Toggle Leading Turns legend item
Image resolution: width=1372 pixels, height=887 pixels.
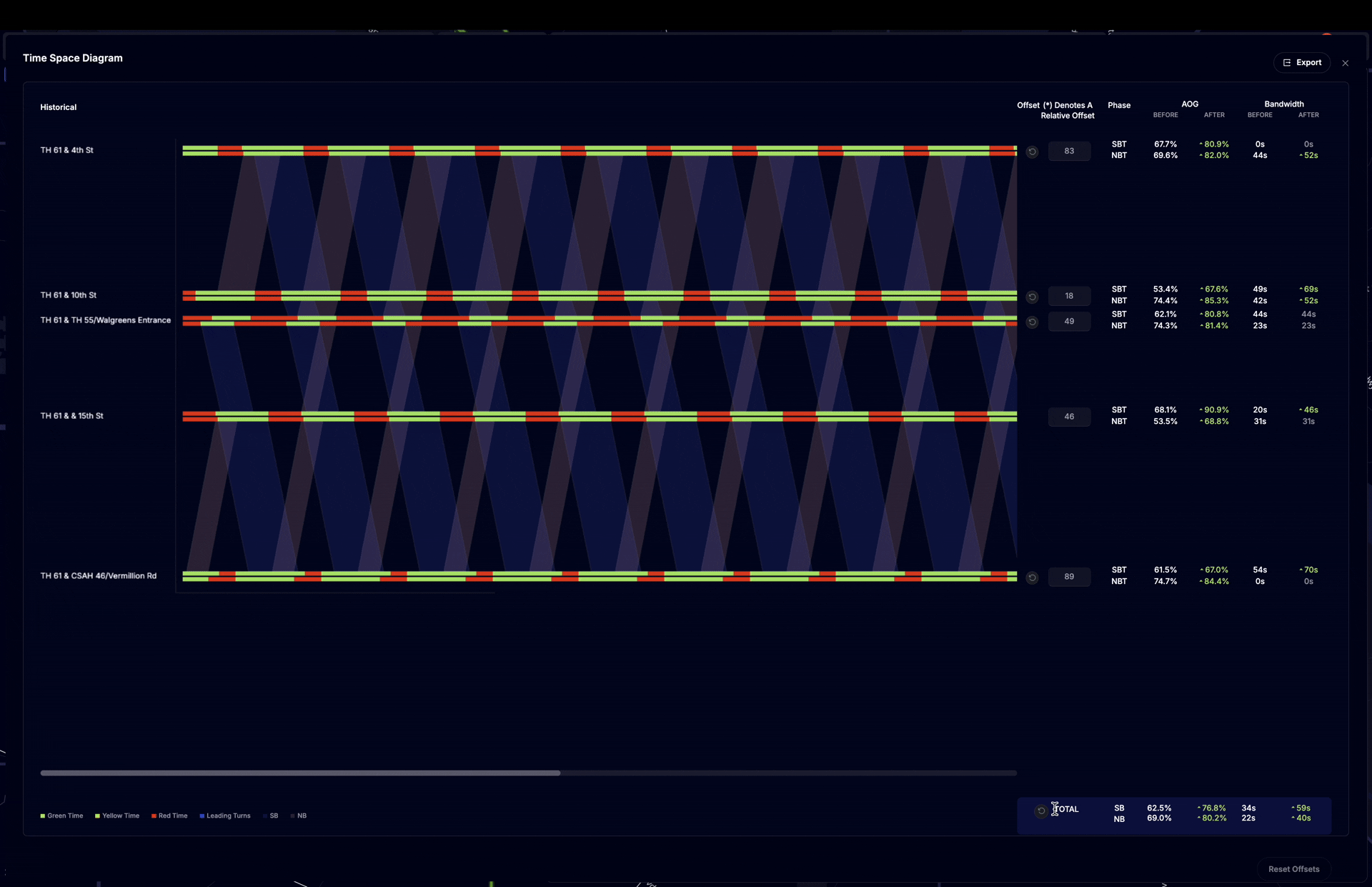[225, 816]
